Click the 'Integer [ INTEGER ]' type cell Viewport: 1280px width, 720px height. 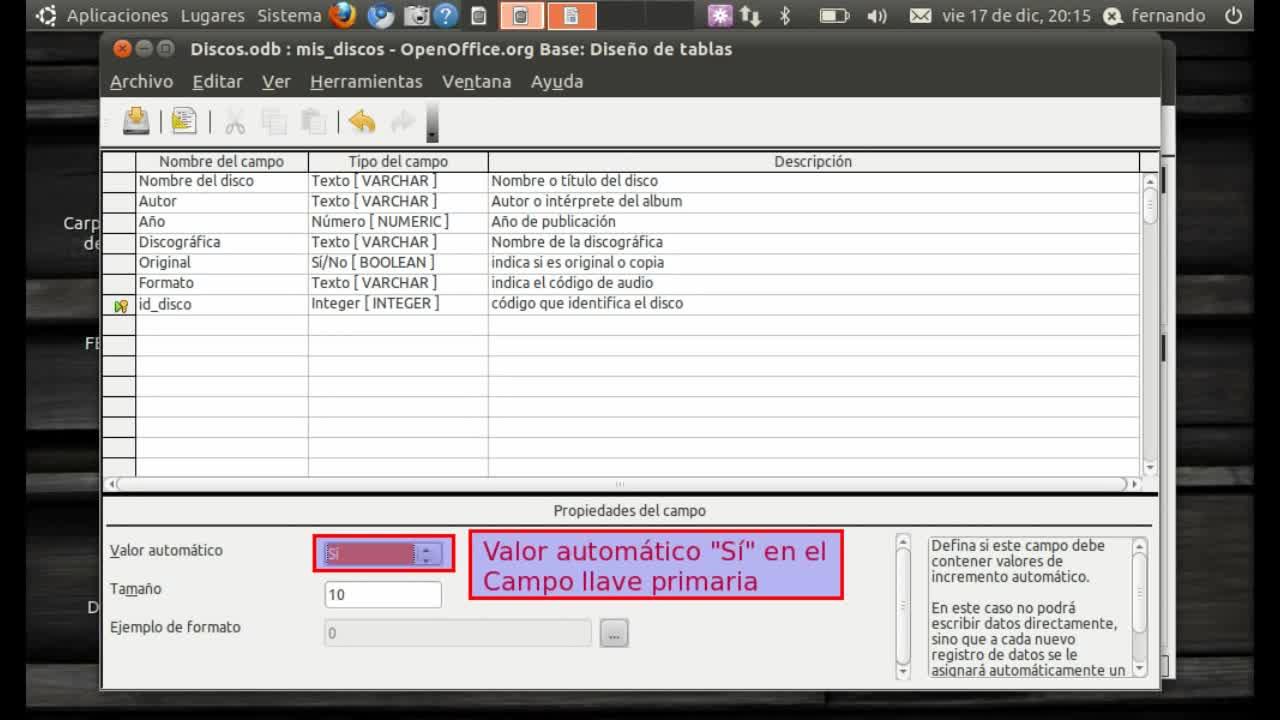398,304
